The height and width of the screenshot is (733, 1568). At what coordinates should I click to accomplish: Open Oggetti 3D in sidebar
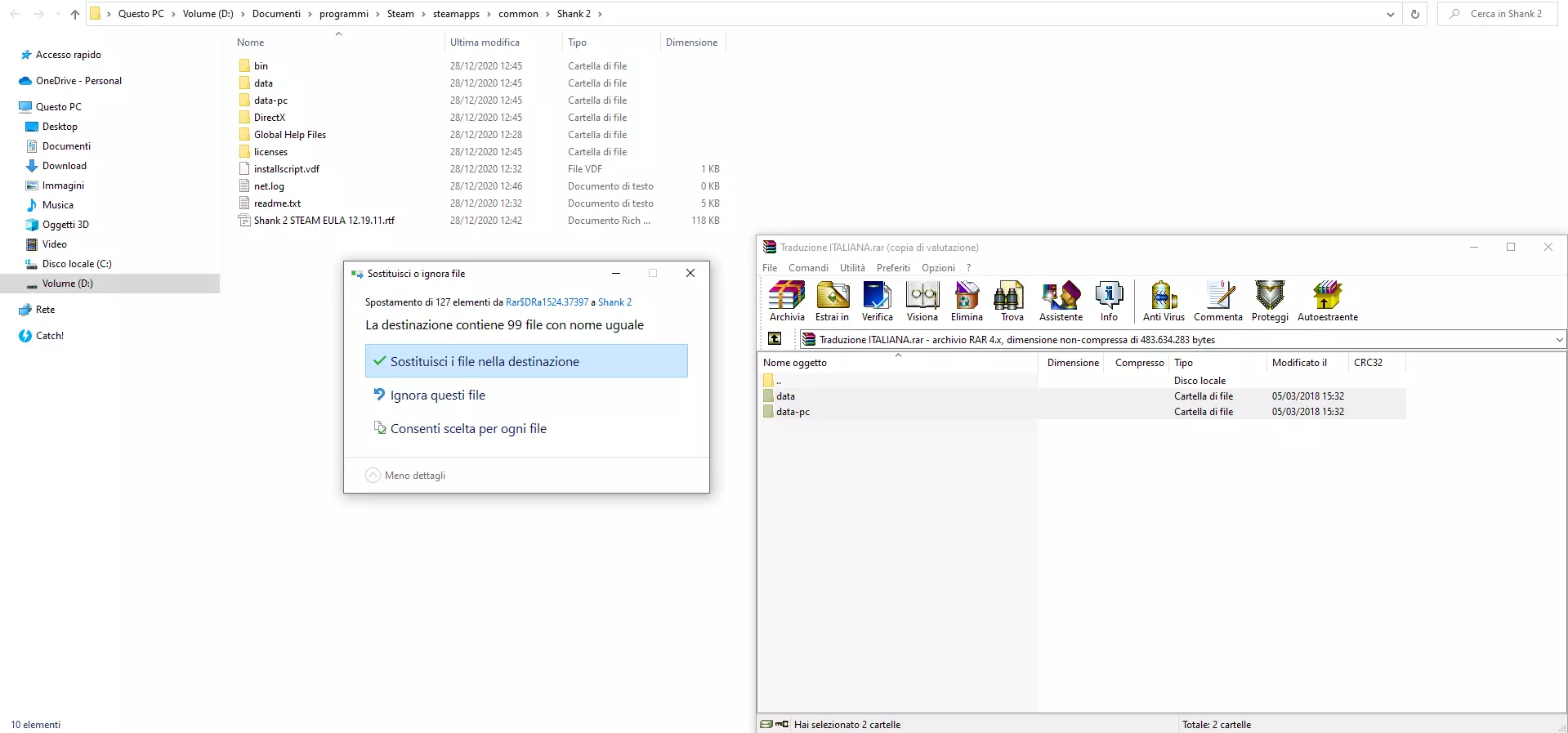tap(65, 225)
